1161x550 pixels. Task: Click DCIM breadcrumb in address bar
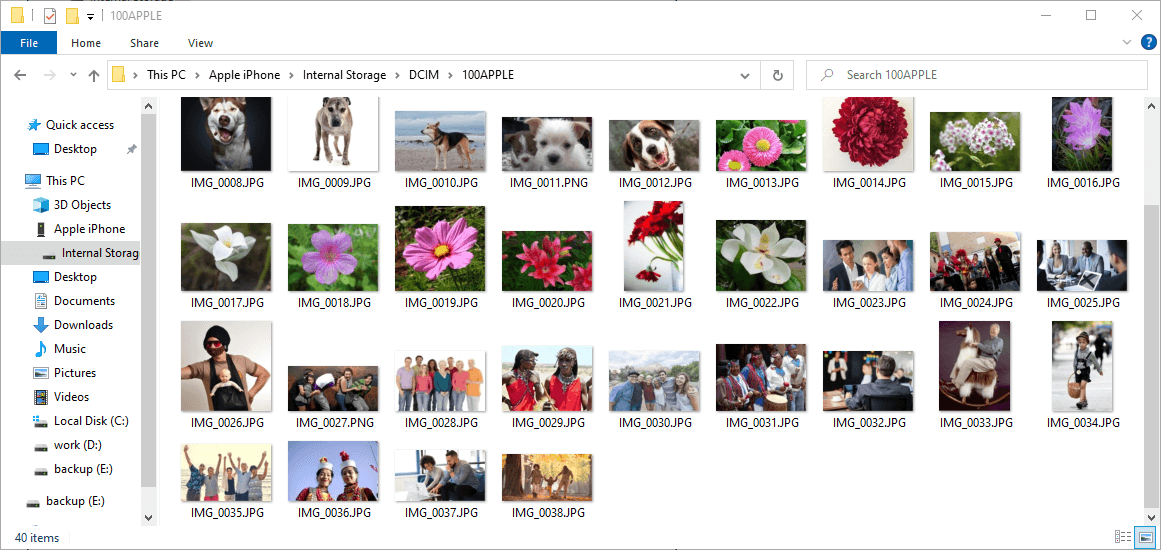[425, 75]
